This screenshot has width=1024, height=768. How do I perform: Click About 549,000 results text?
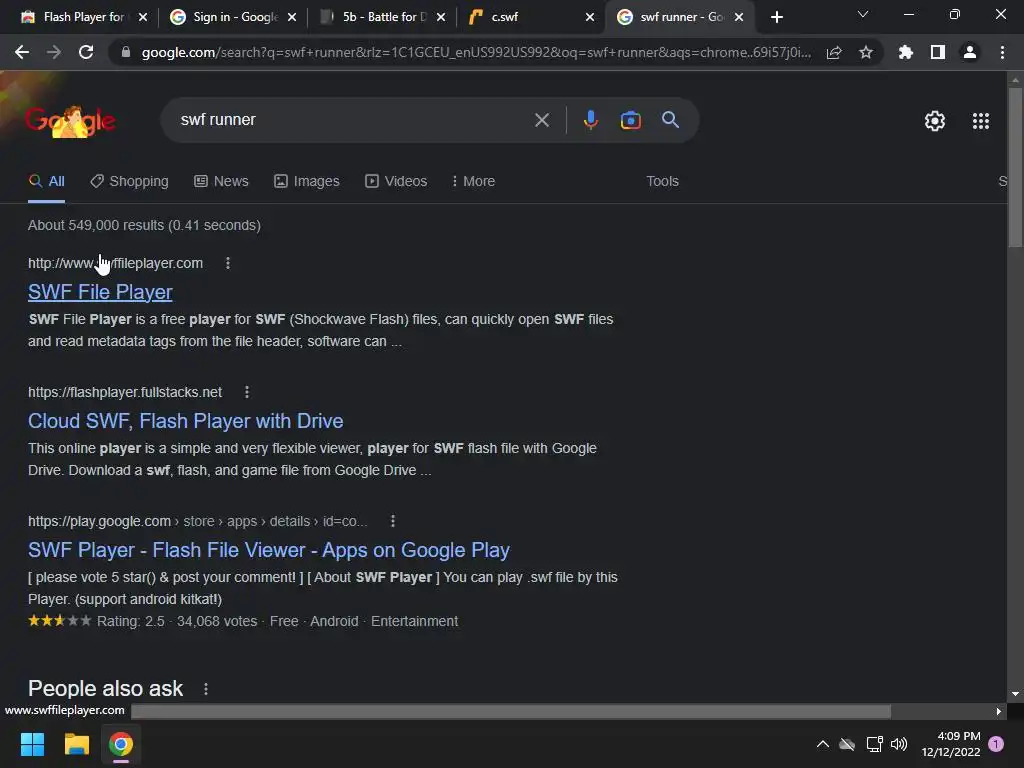[x=144, y=225]
